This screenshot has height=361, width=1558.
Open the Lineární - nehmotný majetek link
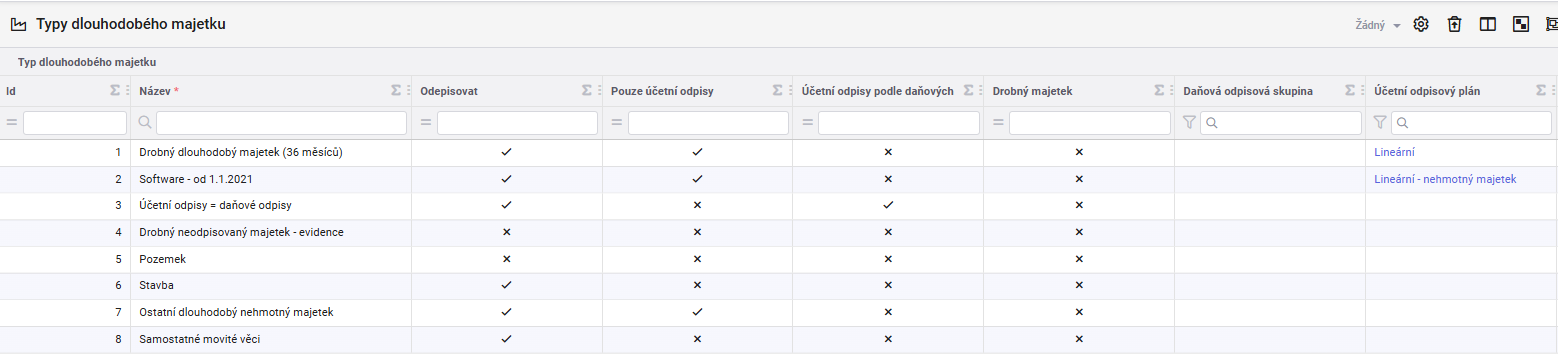(1445, 179)
